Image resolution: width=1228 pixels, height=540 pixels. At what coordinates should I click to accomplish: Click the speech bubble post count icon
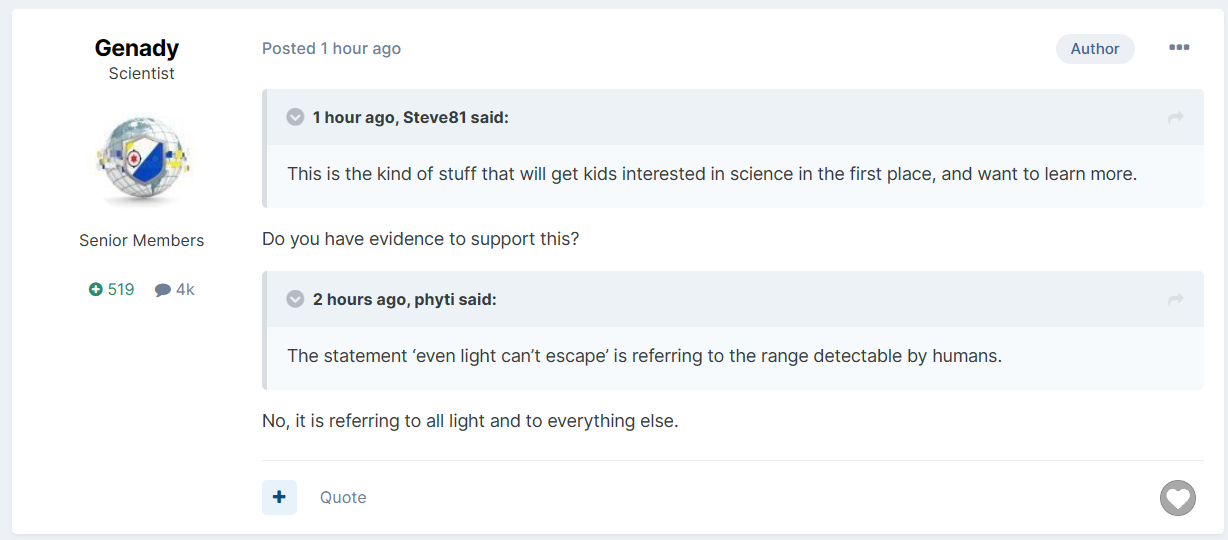[163, 290]
